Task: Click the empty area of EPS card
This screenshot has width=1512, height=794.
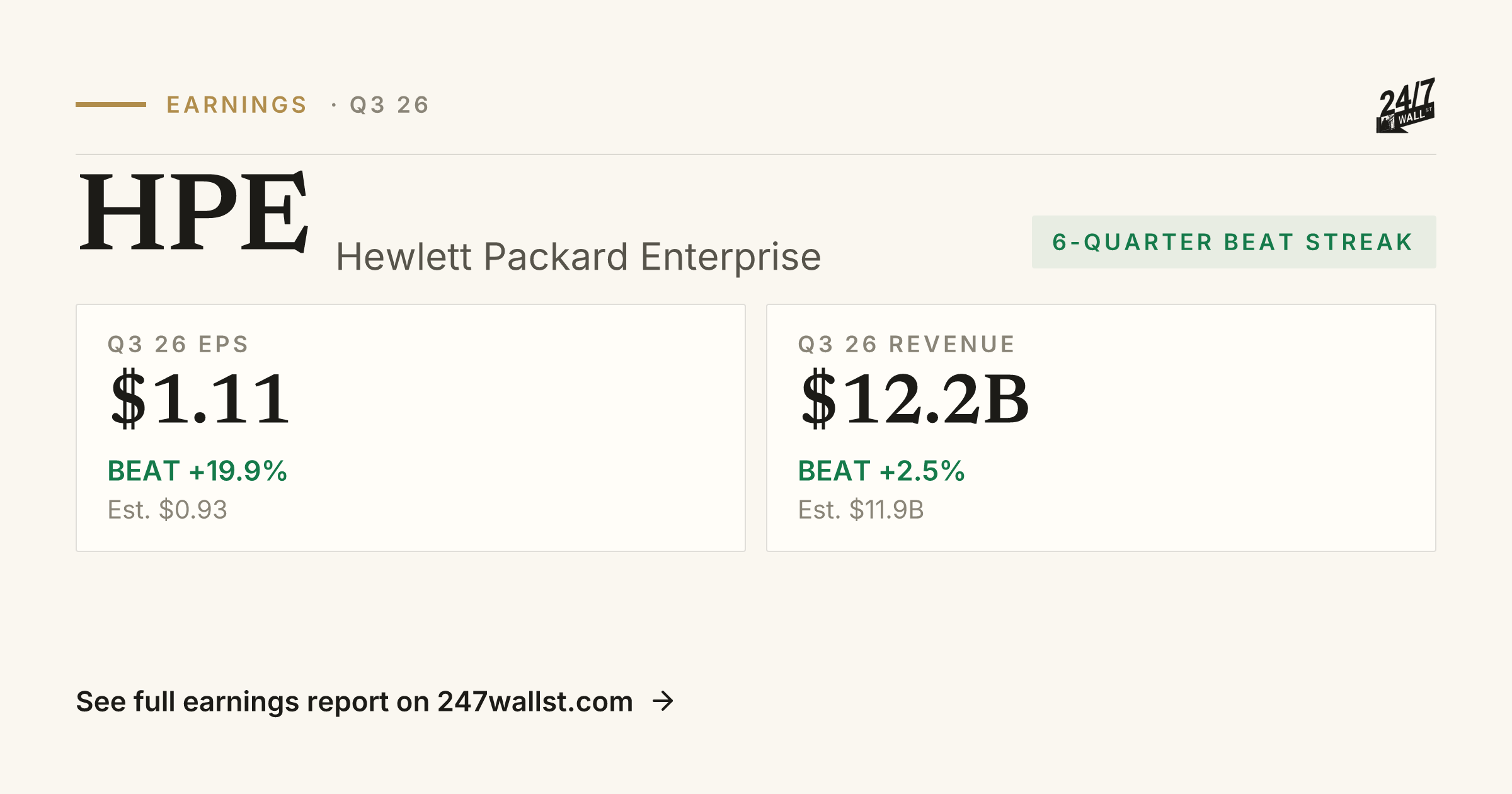Action: [x=517, y=429]
